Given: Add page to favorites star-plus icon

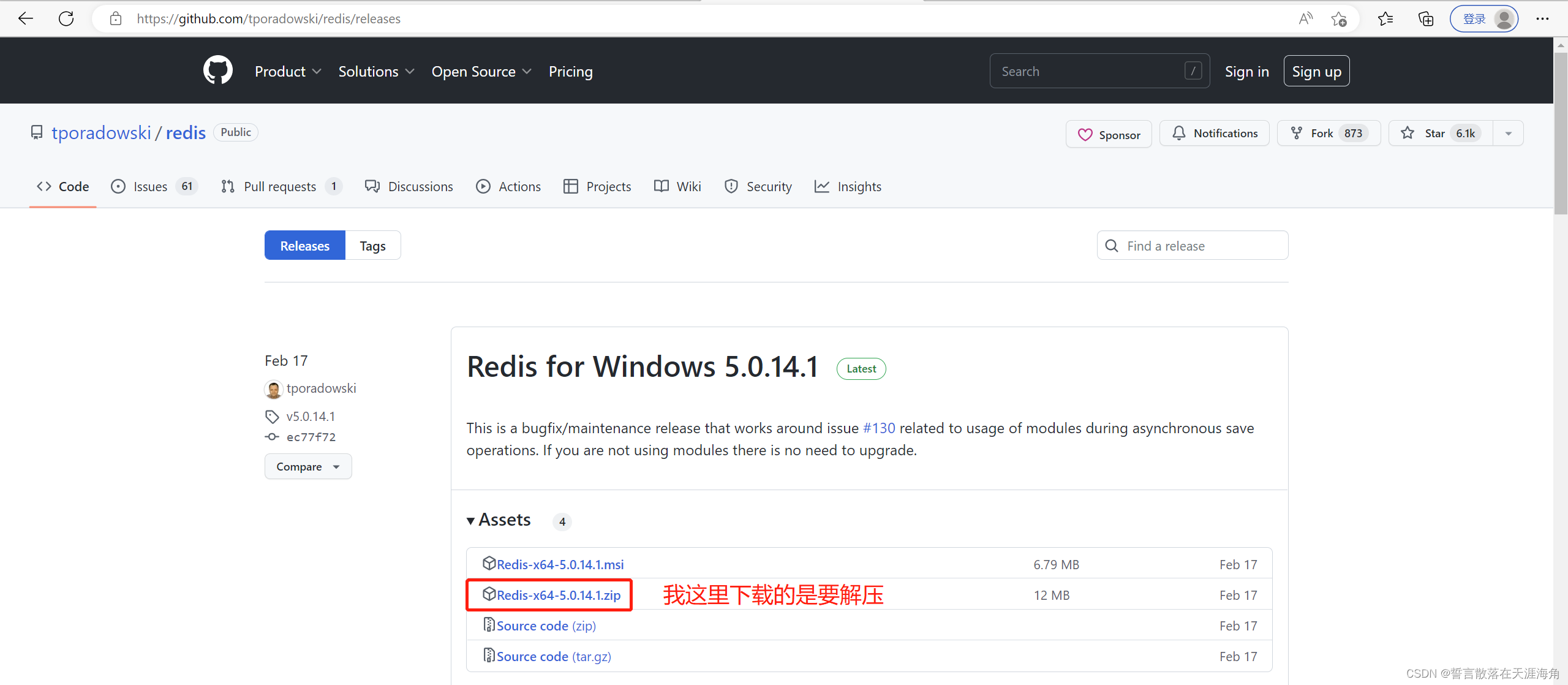Looking at the screenshot, I should pos(1339,19).
